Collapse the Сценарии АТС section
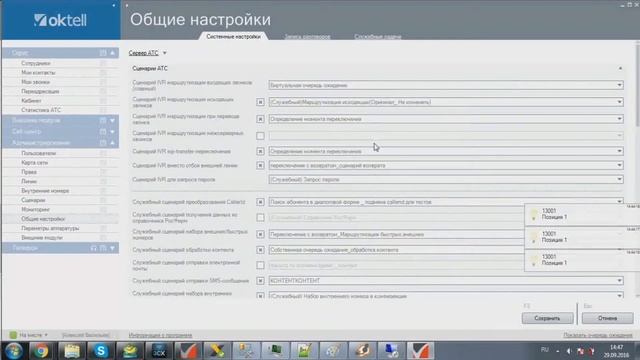Screen dimensions: 640x360 620,68
